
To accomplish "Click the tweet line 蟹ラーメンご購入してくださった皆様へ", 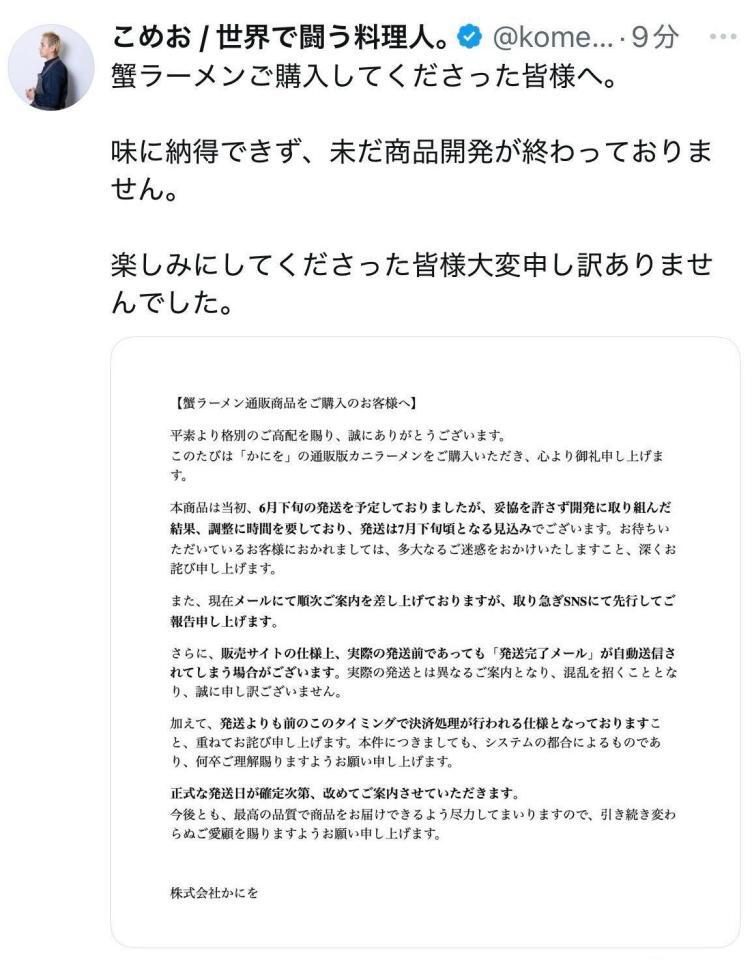I will 365,80.
